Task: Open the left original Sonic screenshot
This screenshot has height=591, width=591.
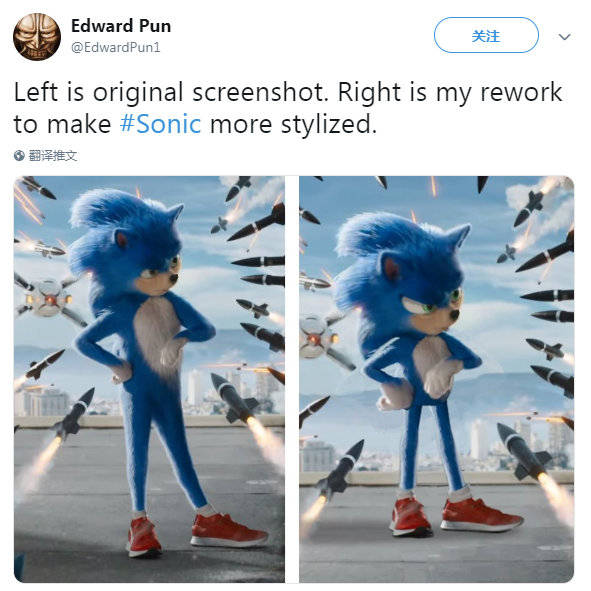Action: pyautogui.click(x=149, y=379)
